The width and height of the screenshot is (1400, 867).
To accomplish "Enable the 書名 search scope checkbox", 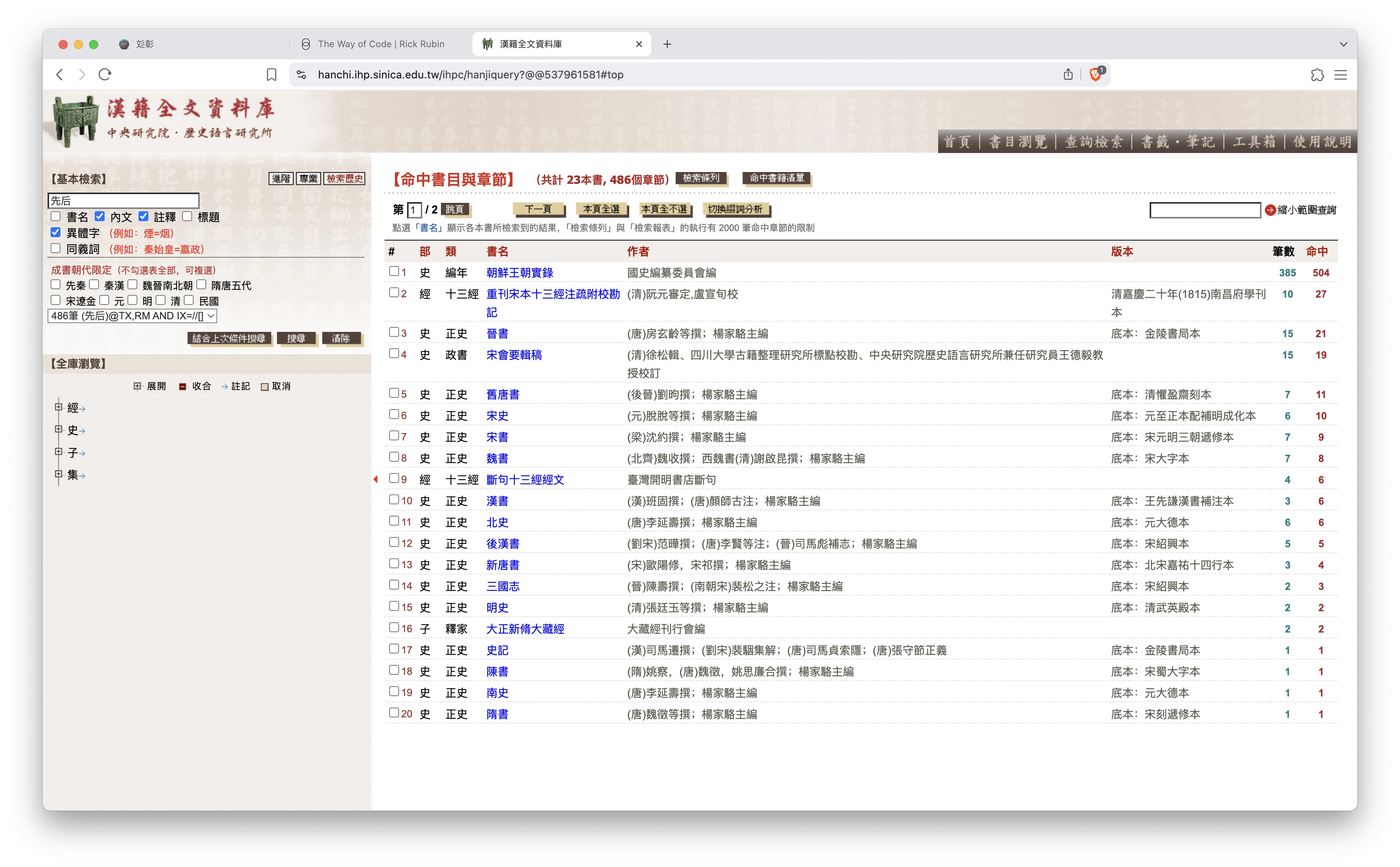I will [55, 216].
